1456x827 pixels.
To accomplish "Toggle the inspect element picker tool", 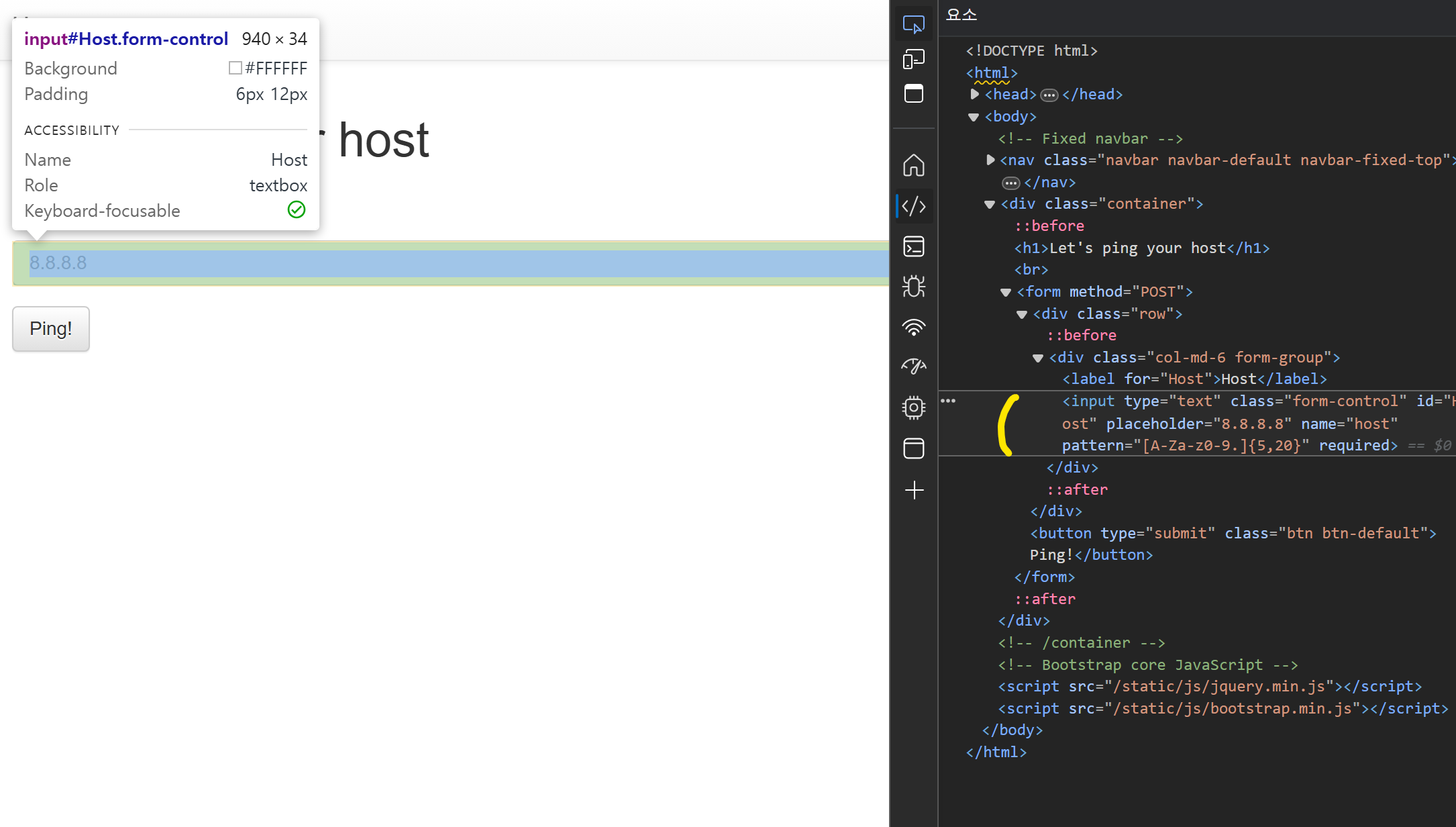I will pyautogui.click(x=914, y=24).
